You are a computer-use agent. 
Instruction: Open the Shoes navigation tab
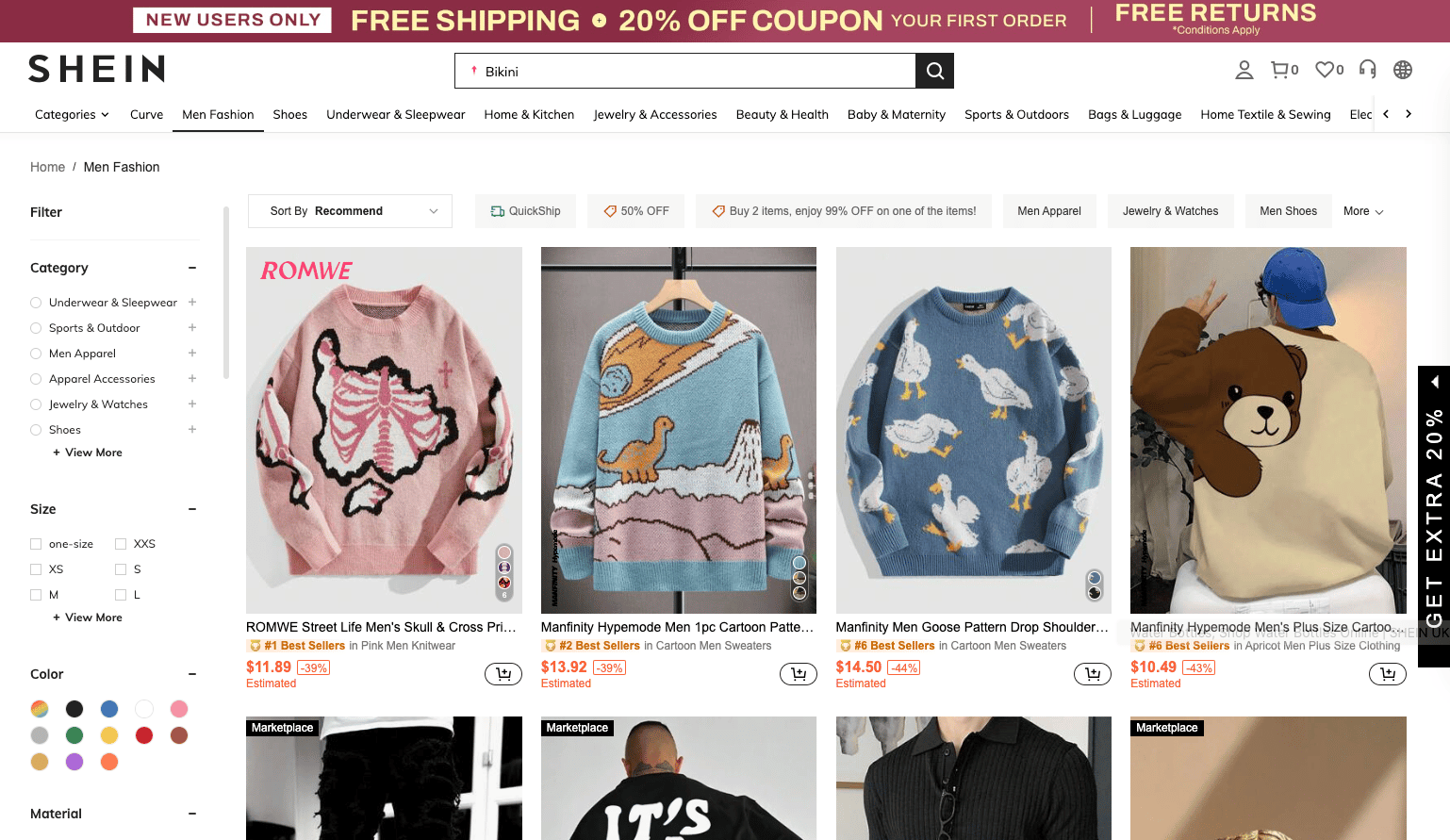tap(289, 115)
